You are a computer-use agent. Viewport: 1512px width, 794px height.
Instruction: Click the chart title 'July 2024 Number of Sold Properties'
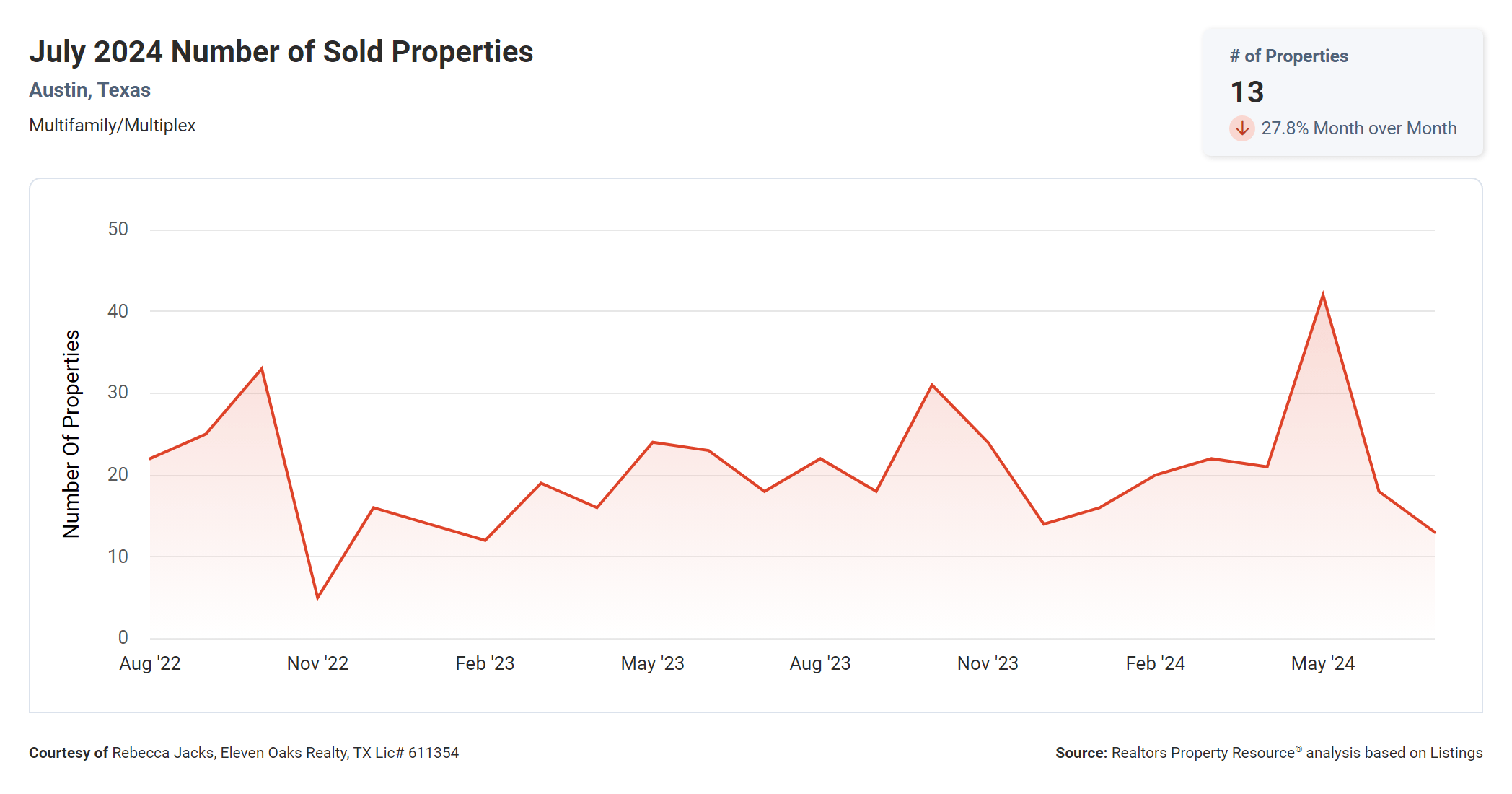pyautogui.click(x=281, y=52)
